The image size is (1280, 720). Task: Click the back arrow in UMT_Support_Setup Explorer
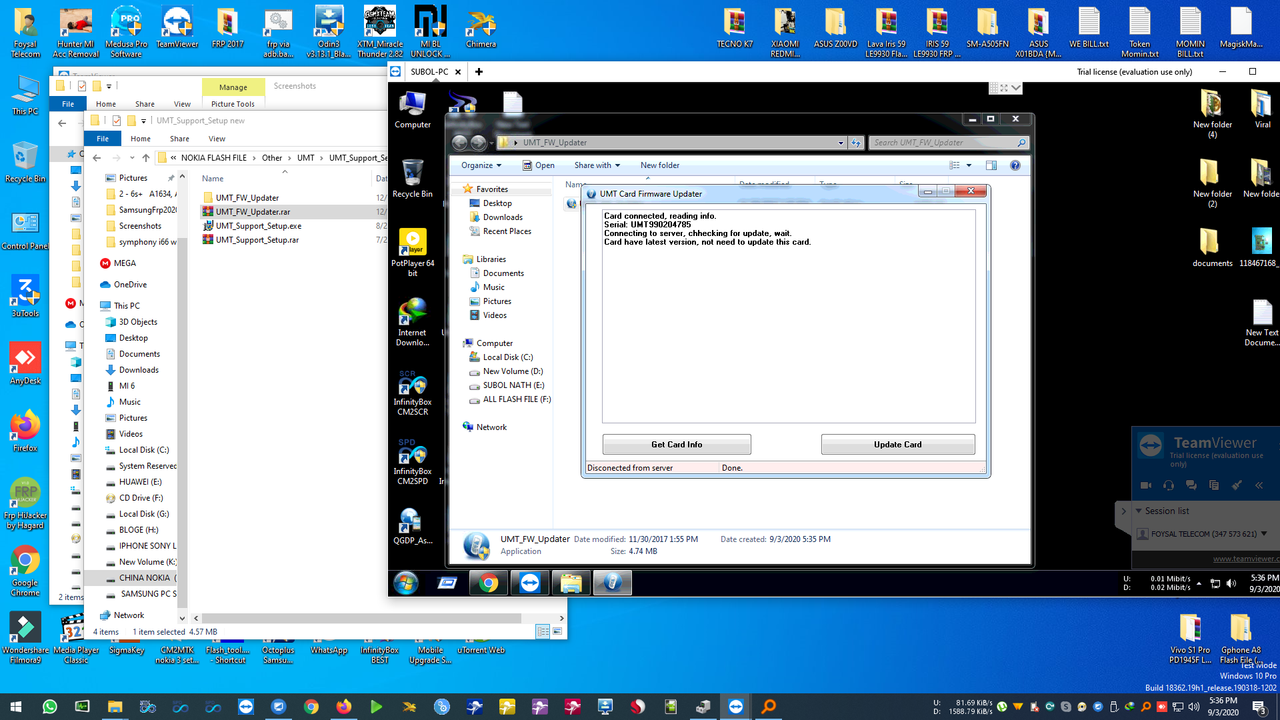(97, 158)
